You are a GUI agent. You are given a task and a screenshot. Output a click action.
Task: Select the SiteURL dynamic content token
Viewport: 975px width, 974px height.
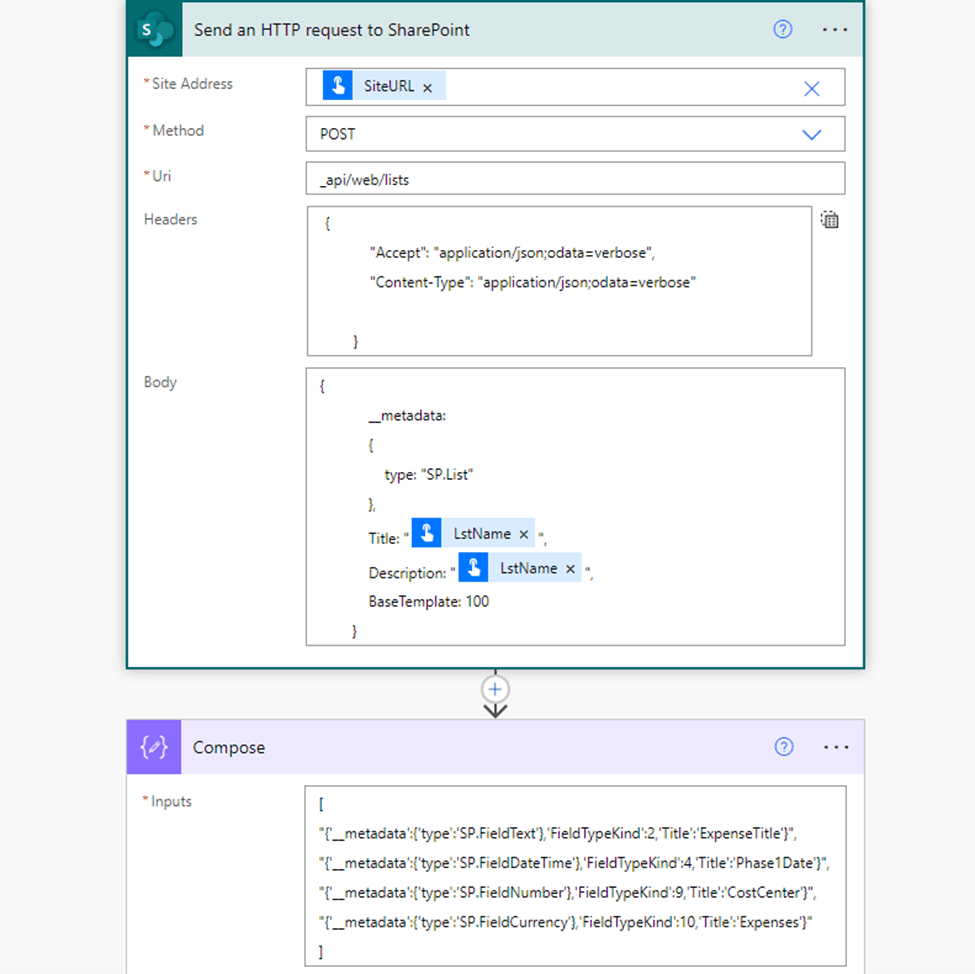[383, 86]
